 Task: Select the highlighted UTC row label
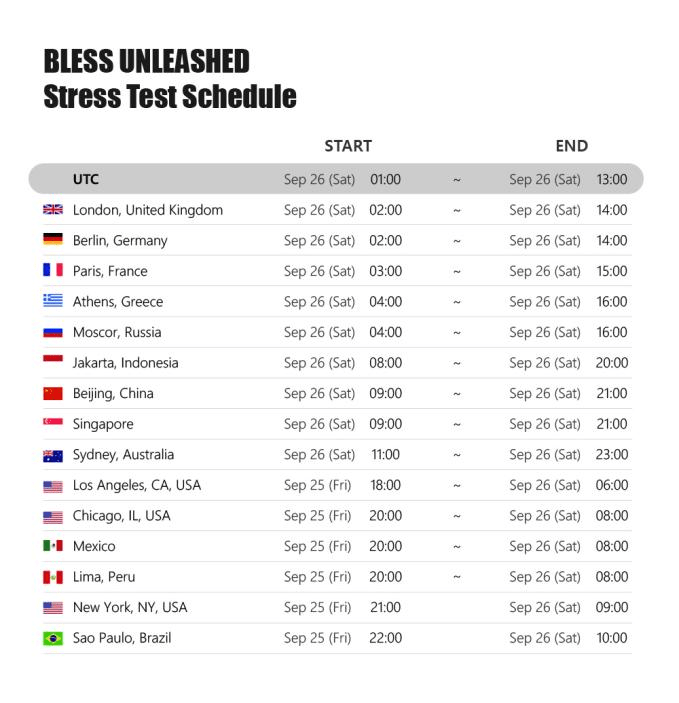86,179
